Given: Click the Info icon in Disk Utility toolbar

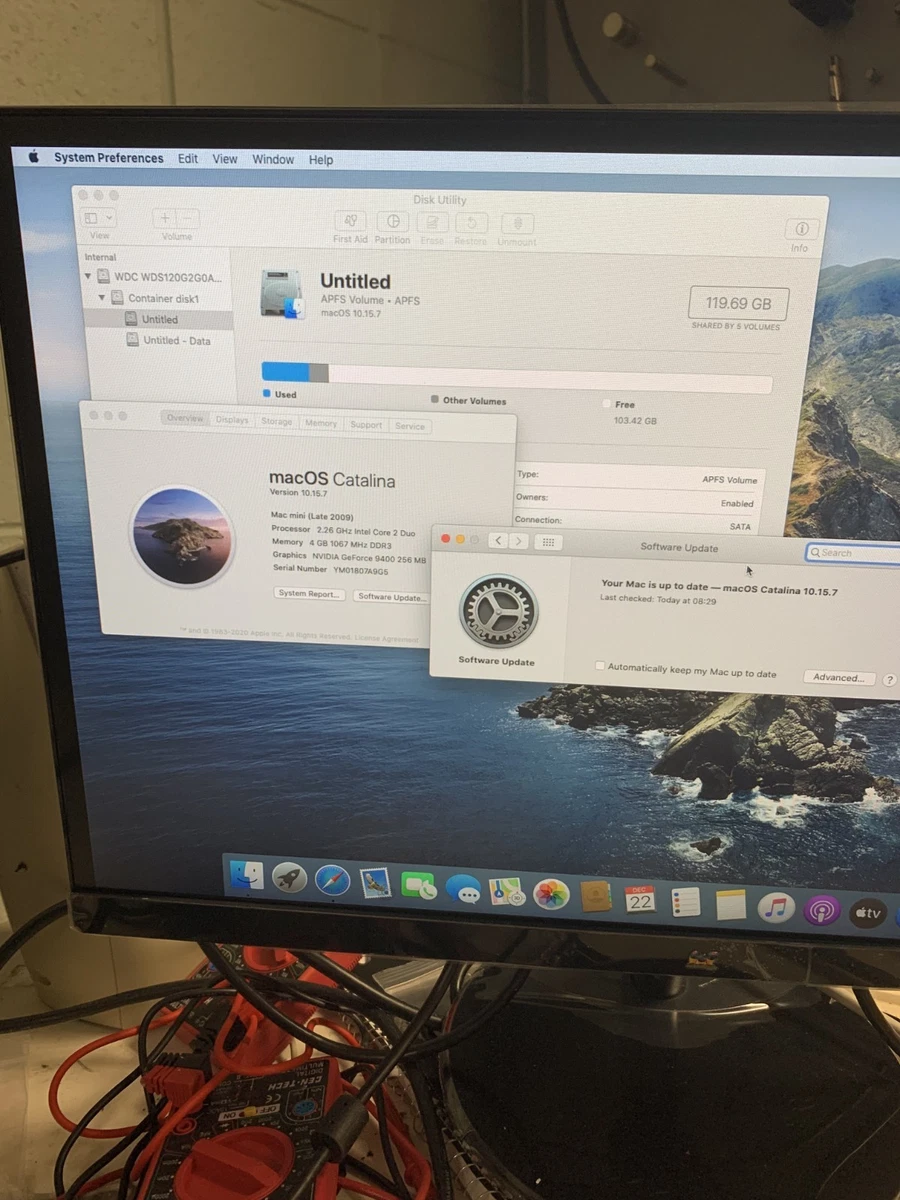Looking at the screenshot, I should point(801,228).
